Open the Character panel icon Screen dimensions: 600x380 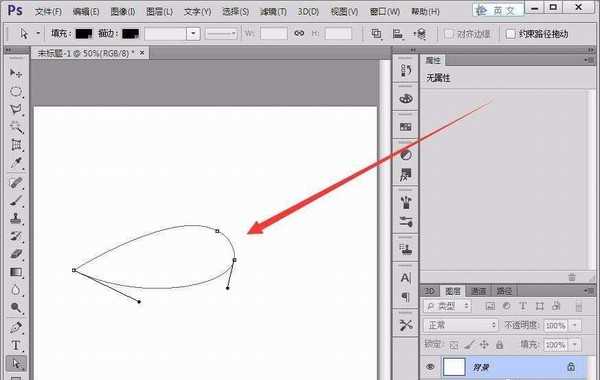[406, 277]
